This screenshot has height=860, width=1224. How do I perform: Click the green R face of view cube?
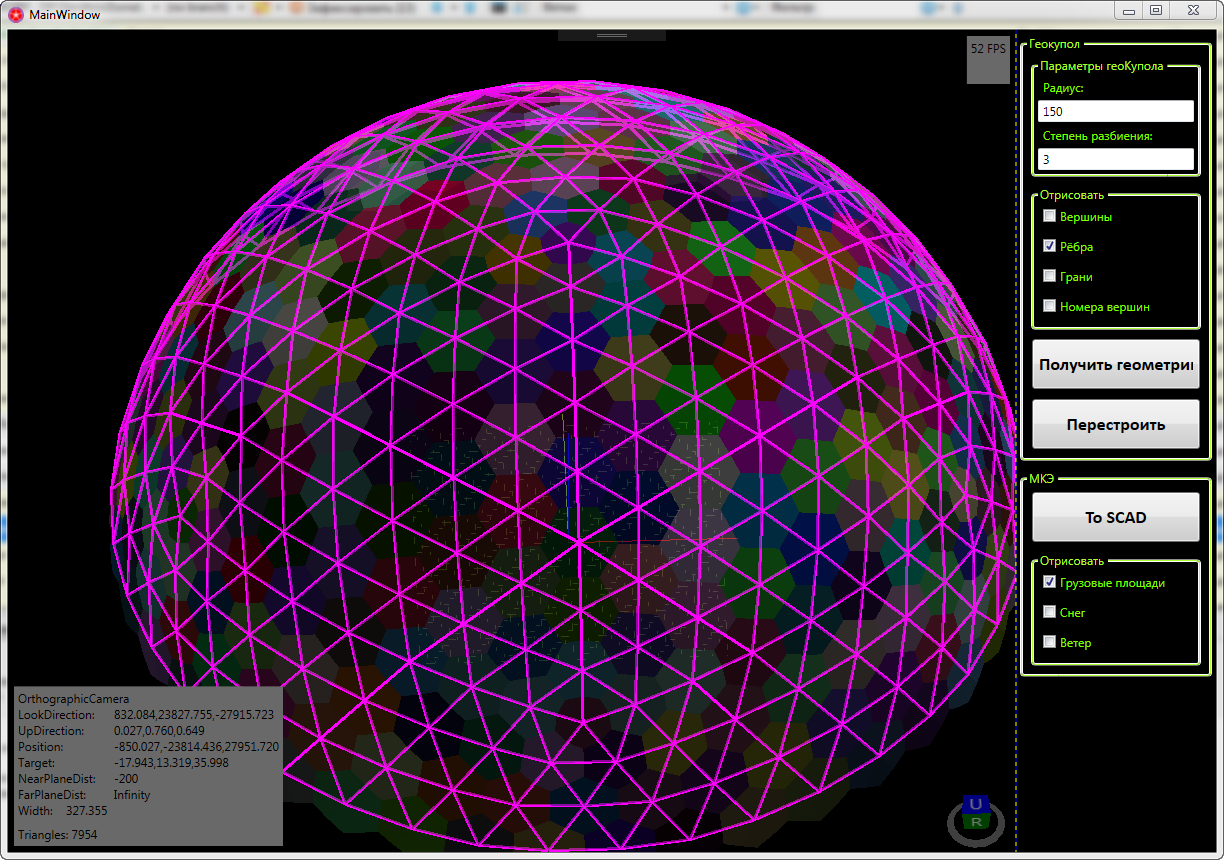pyautogui.click(x=974, y=821)
